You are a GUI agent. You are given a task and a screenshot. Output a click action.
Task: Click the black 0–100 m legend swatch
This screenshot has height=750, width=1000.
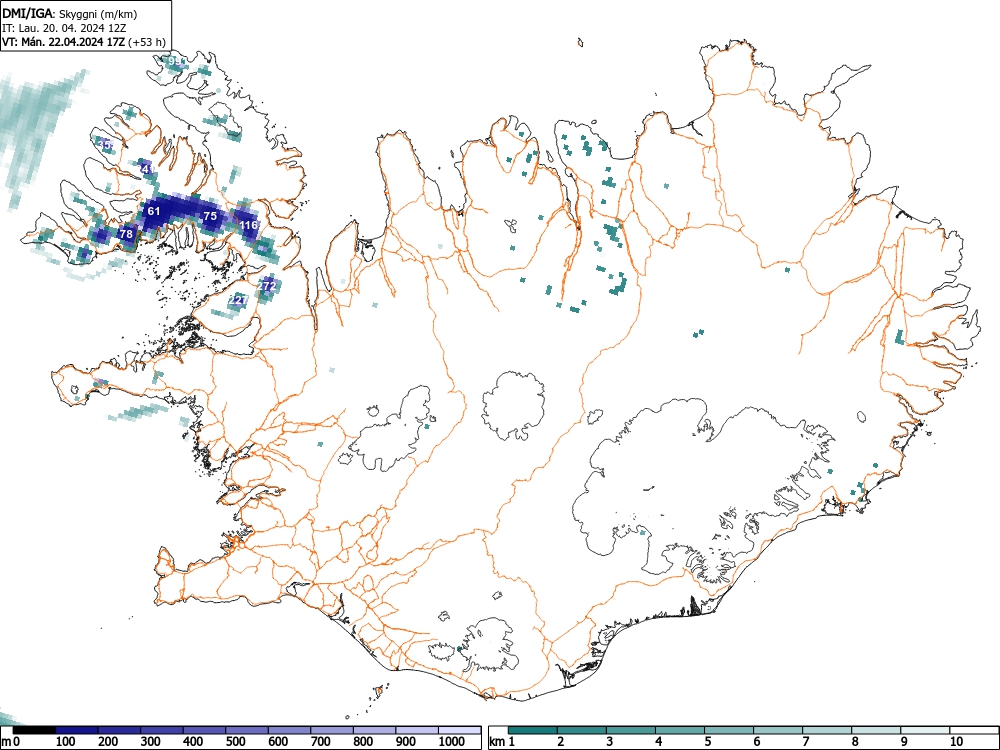tap(34, 730)
